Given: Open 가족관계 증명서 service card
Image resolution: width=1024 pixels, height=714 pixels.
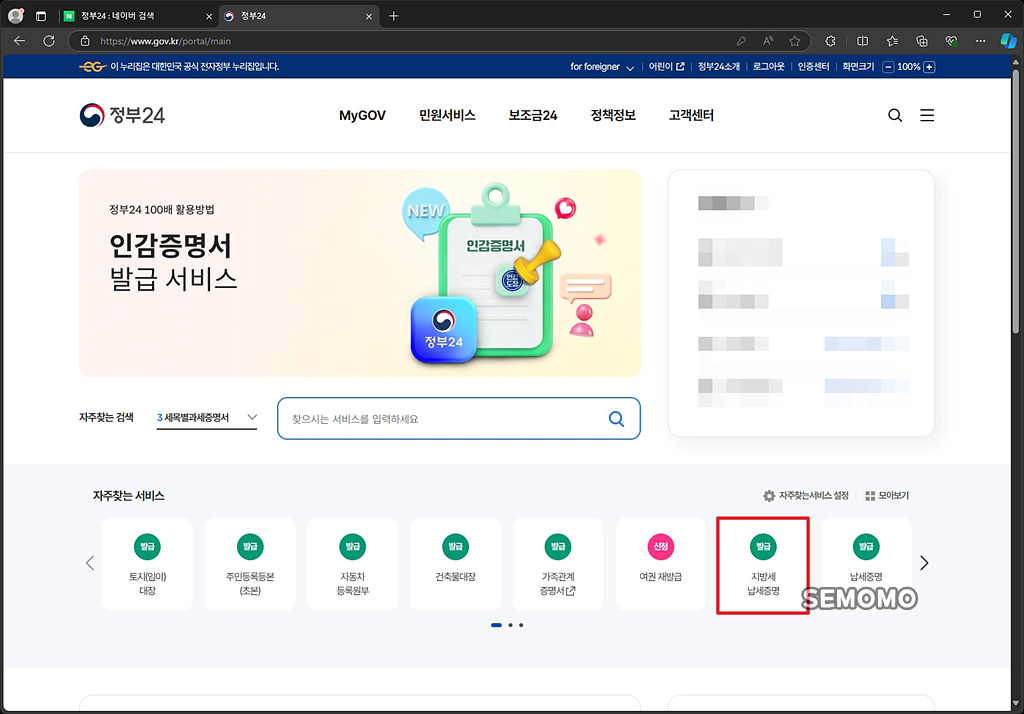Looking at the screenshot, I should pyautogui.click(x=558, y=564).
